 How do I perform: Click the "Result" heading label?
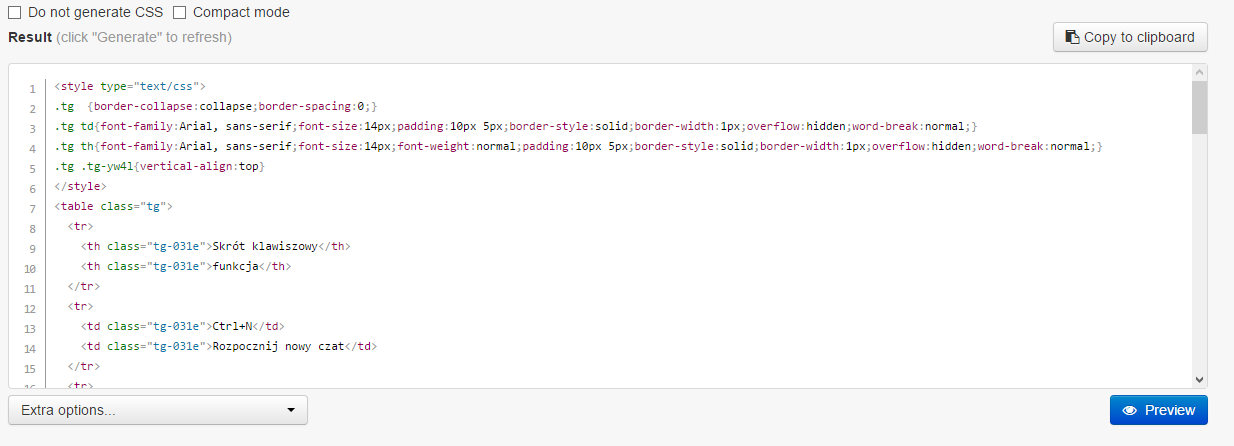click(x=30, y=37)
